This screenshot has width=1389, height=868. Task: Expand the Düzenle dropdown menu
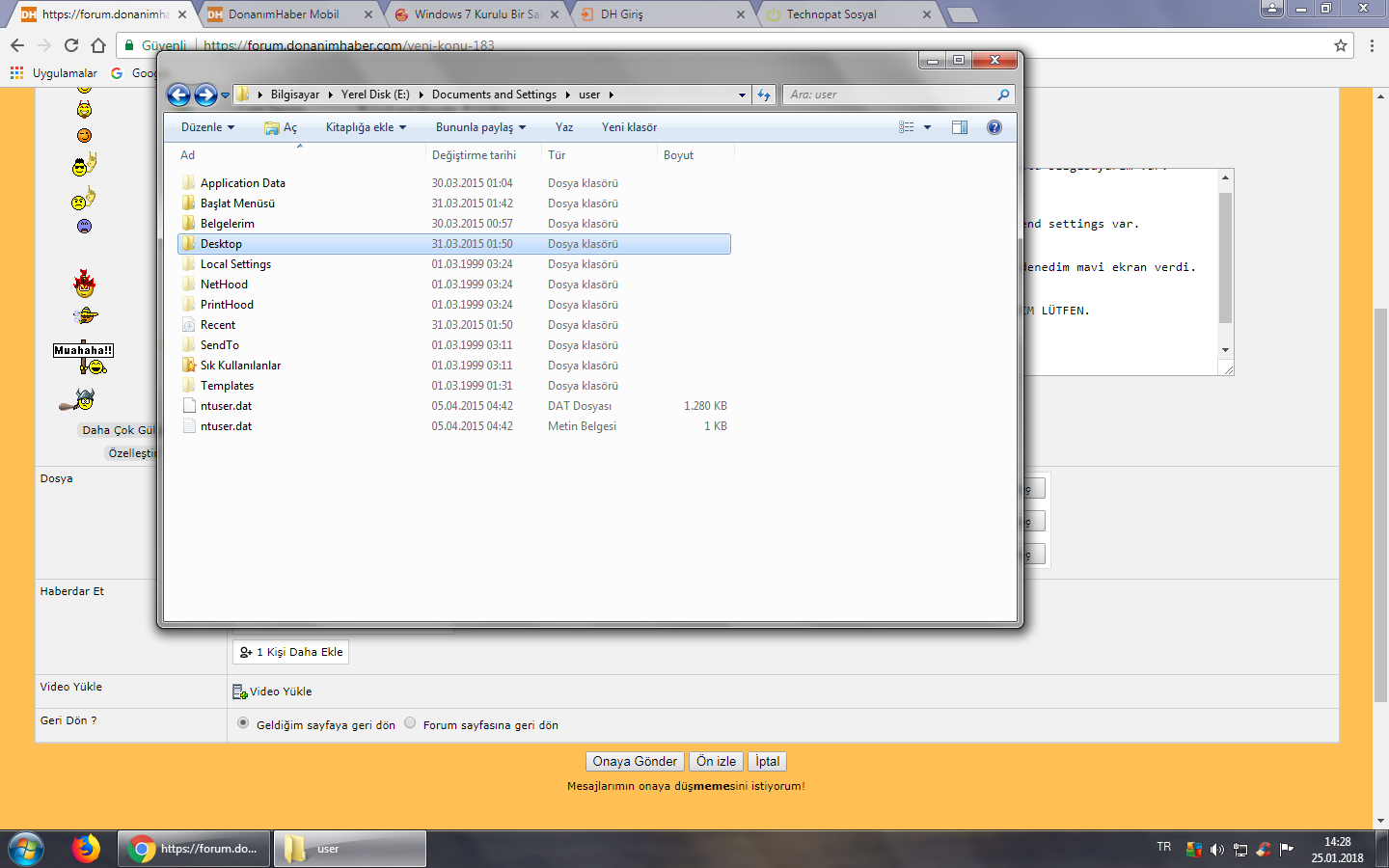pyautogui.click(x=207, y=127)
